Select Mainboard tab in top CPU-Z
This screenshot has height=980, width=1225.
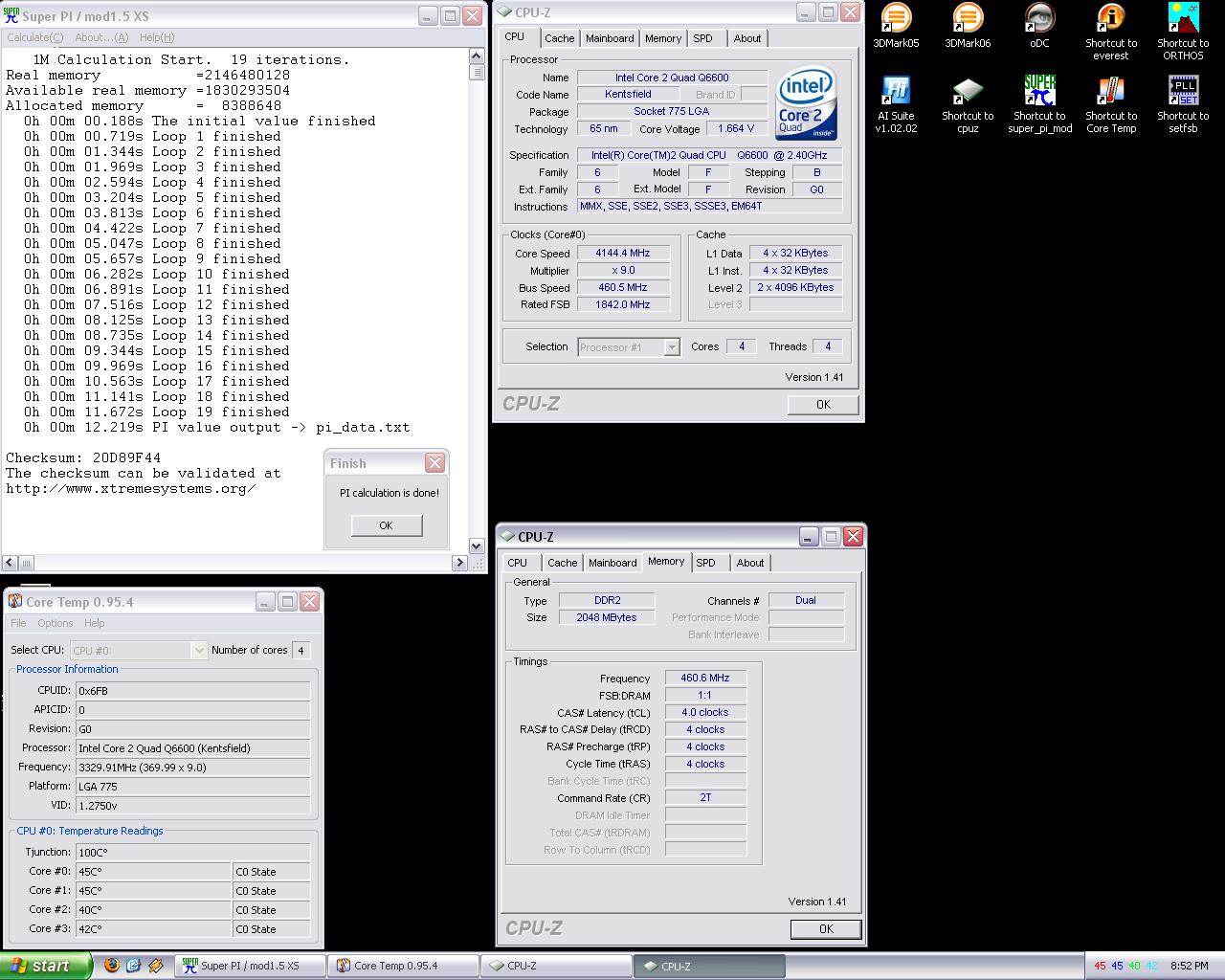[x=610, y=38]
